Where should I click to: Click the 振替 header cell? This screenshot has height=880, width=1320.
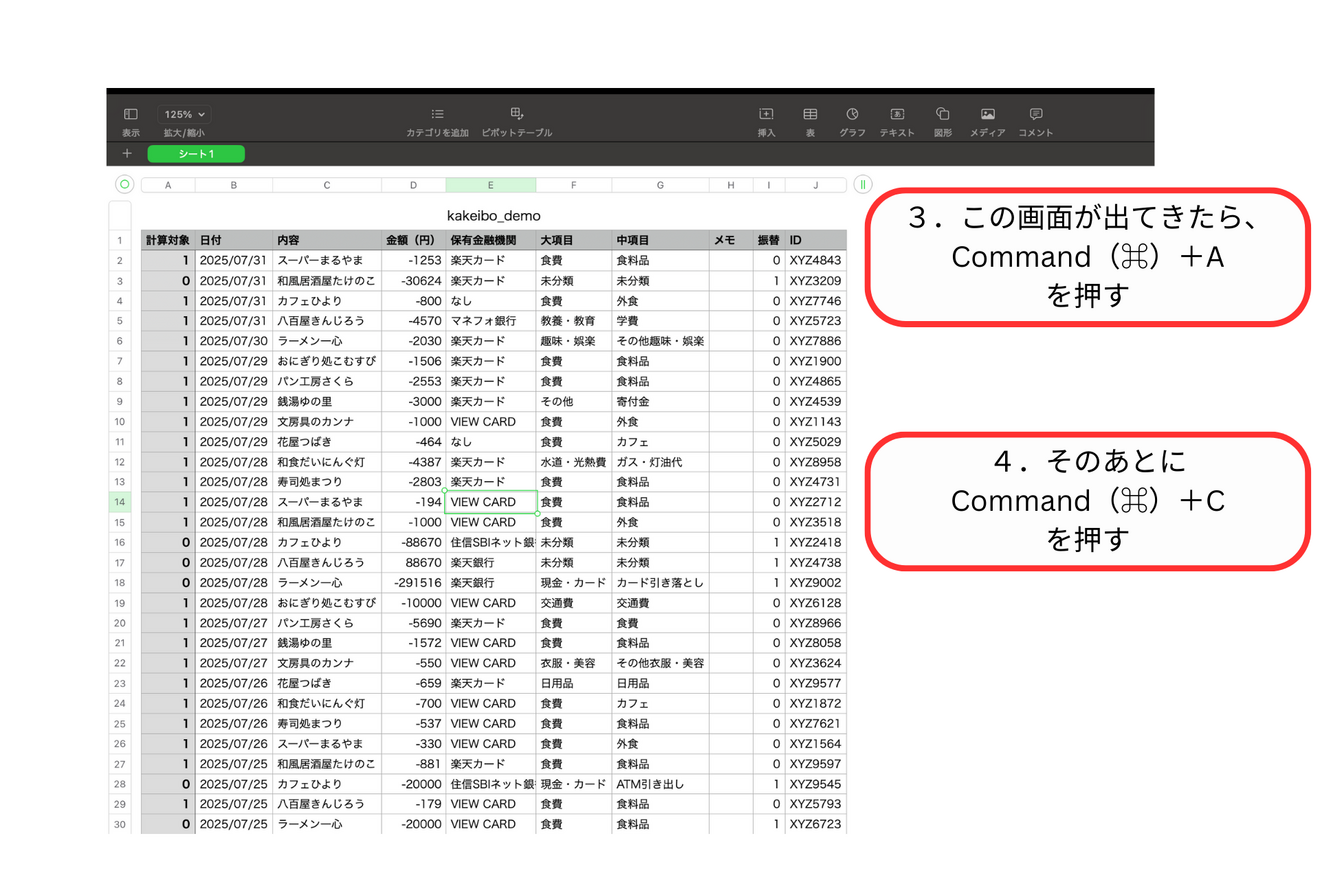tap(769, 240)
